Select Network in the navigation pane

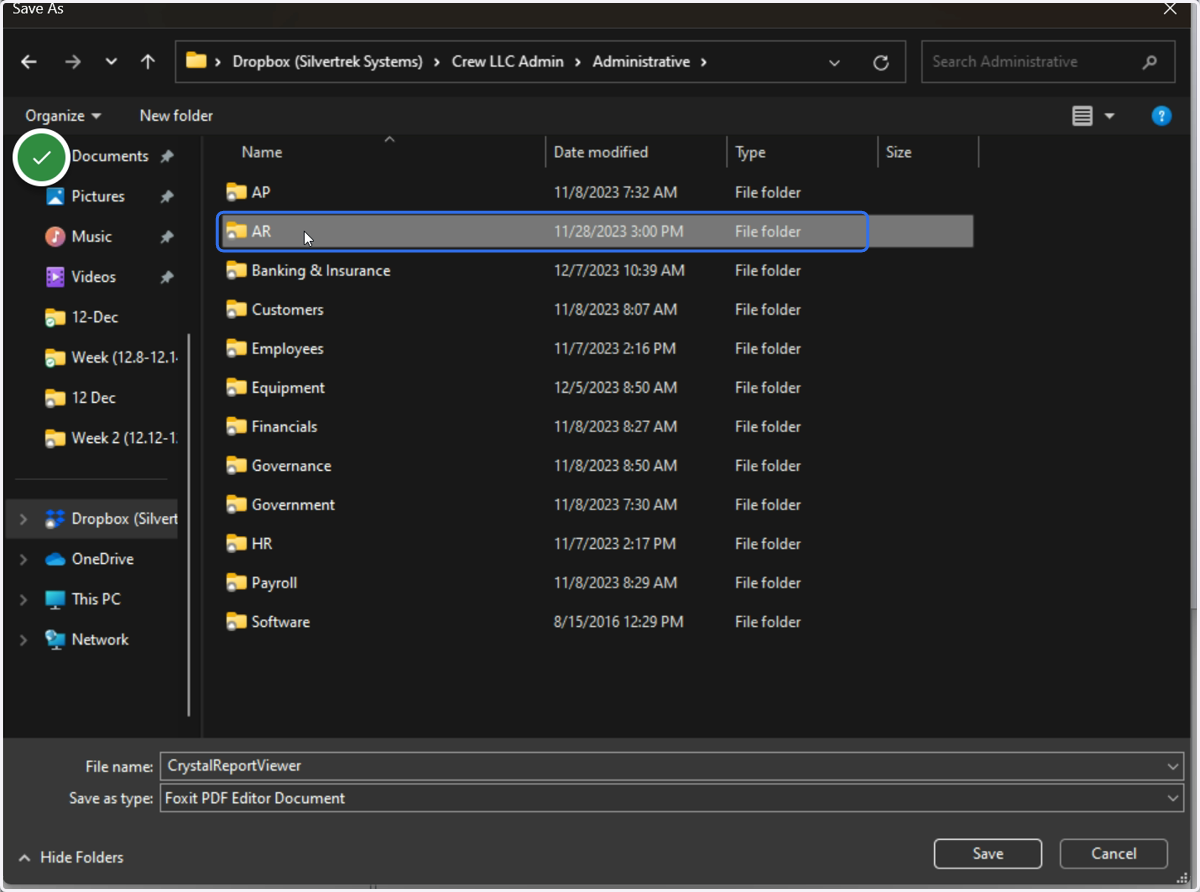click(x=100, y=640)
